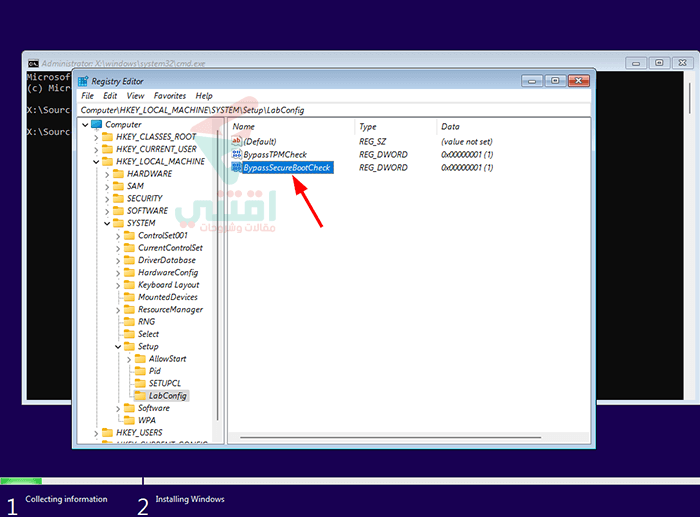Click Keyboard Layout folder icon
This screenshot has height=517, width=700.
pyautogui.click(x=129, y=284)
